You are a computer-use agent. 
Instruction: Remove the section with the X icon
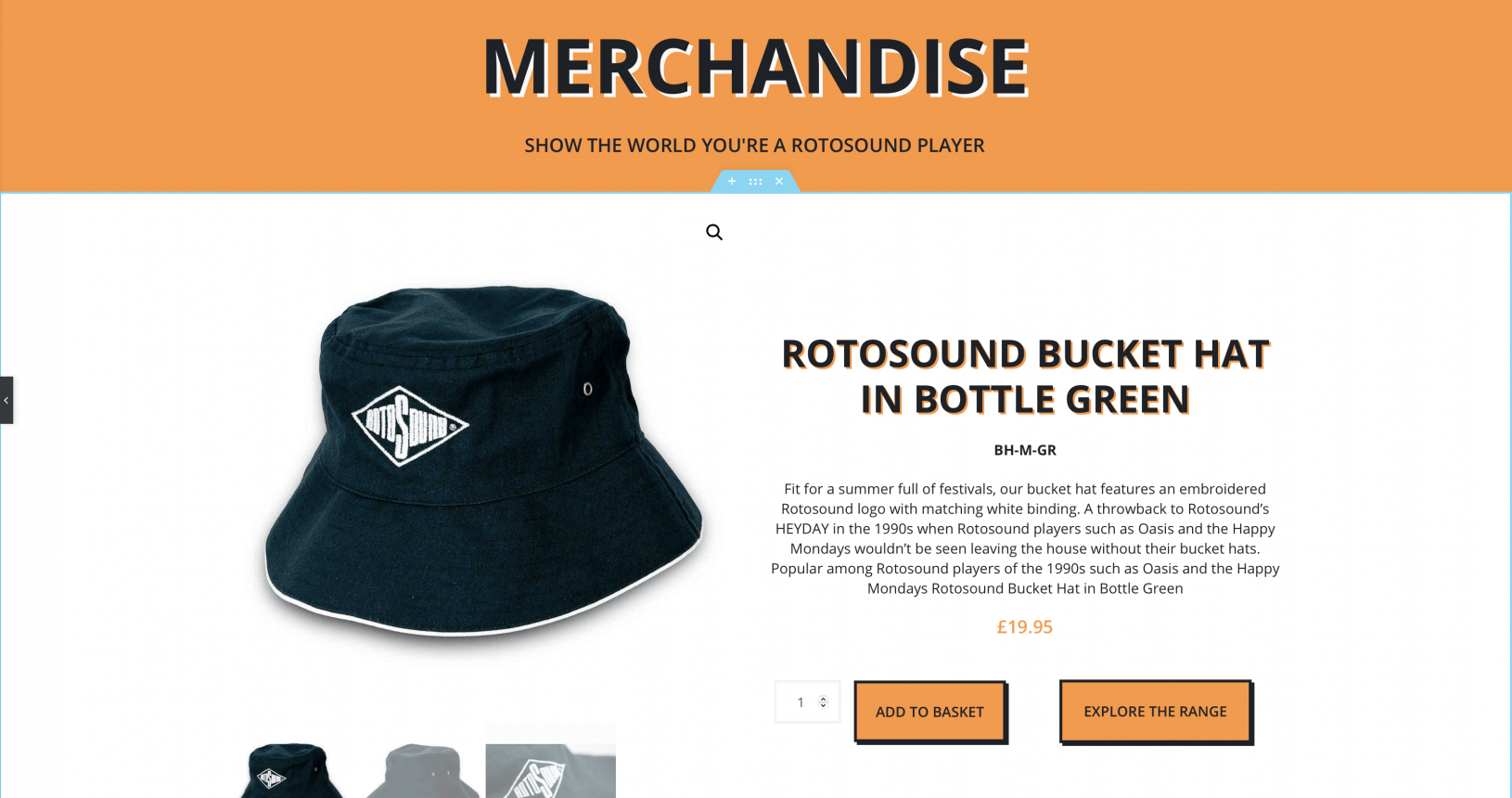(x=779, y=181)
